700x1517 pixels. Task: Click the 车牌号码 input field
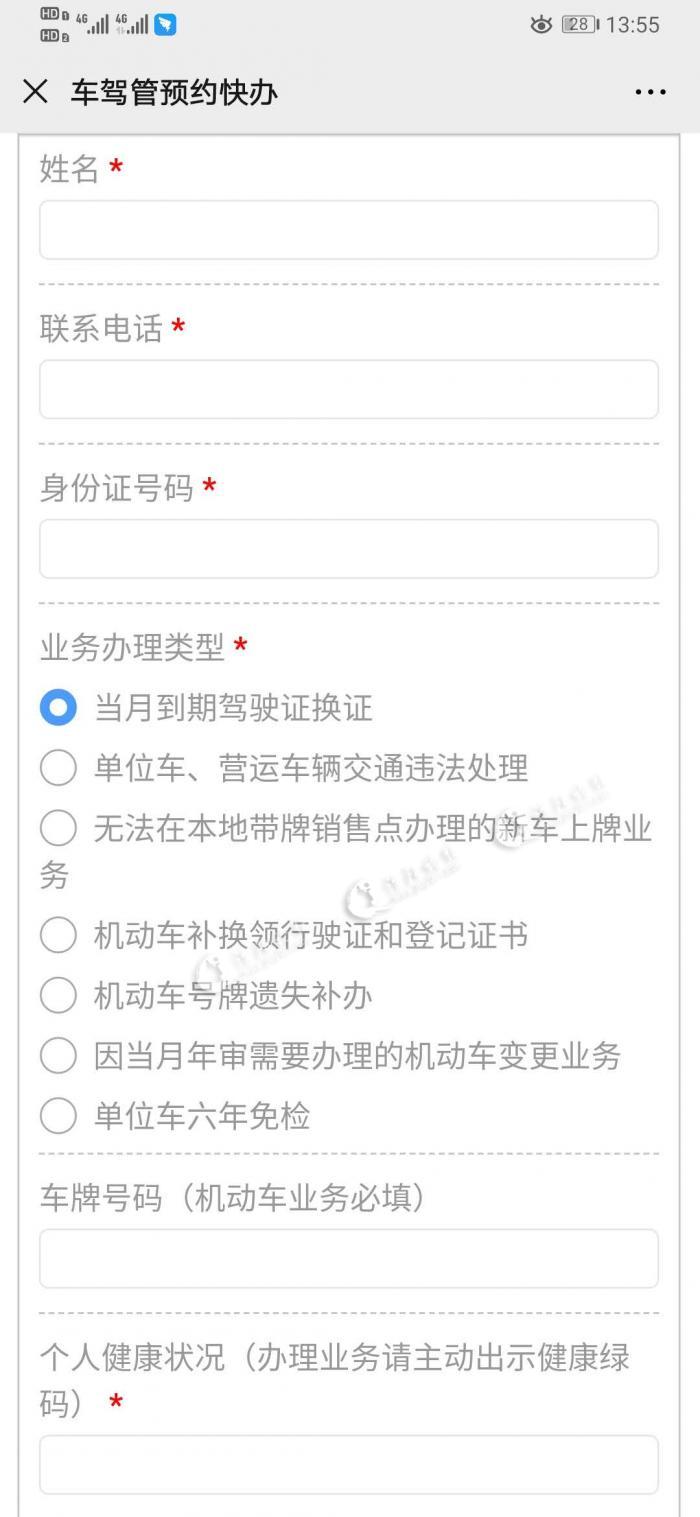coord(348,1258)
